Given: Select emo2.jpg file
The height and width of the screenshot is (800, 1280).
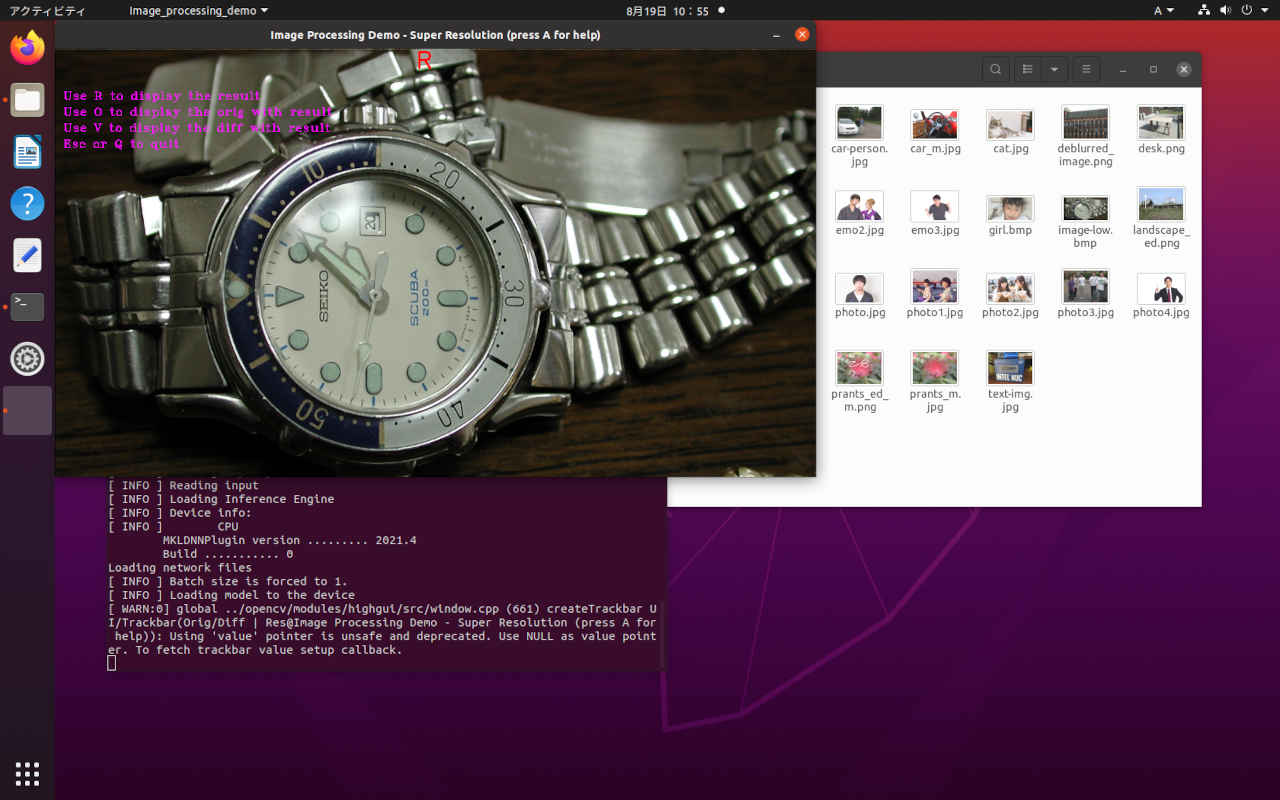Looking at the screenshot, I should [859, 213].
